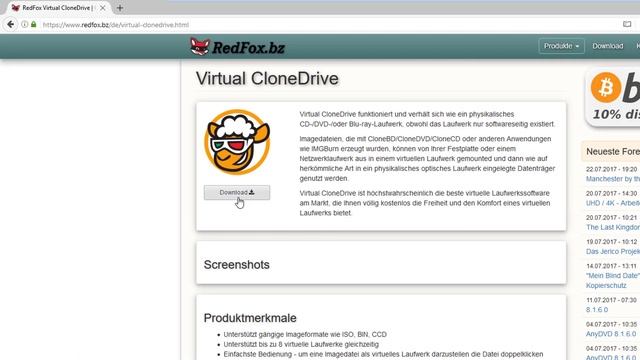Click the 'Einfachste Bedienung' bullet text
Screen dimensions: 640x360
pyautogui.click(x=383, y=354)
